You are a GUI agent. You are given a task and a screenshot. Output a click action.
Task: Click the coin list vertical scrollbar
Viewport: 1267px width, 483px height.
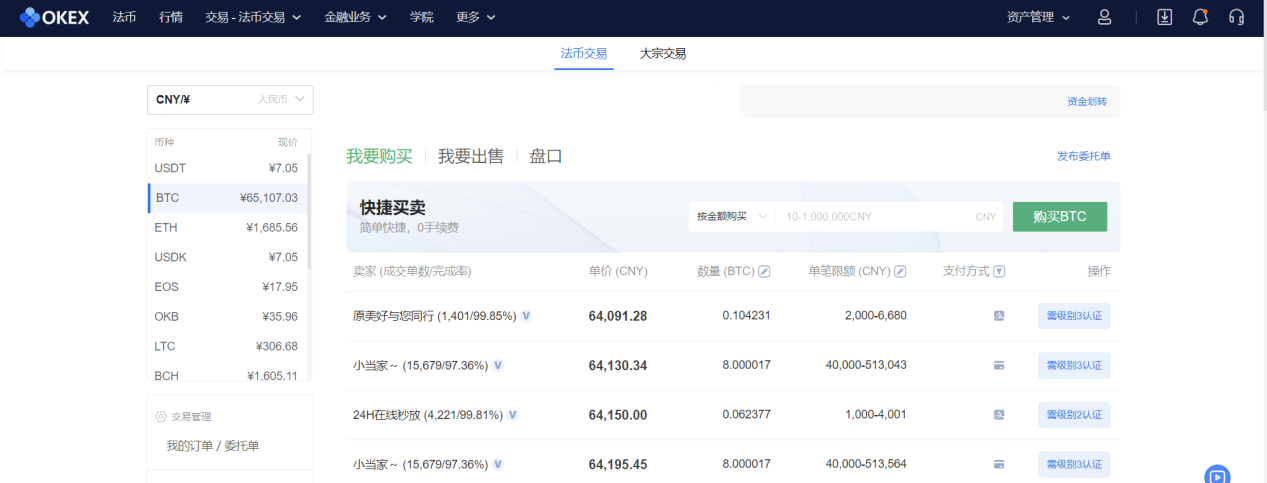click(309, 210)
